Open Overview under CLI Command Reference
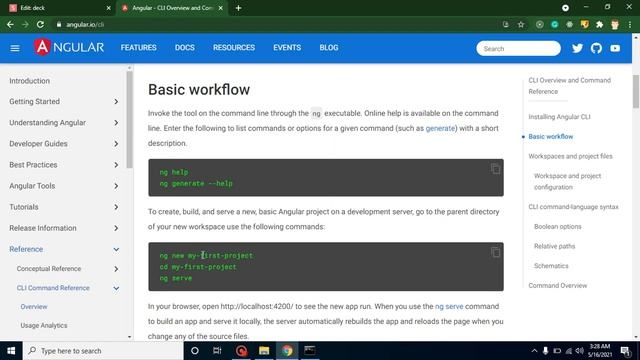This screenshot has width=640, height=360. 34,307
